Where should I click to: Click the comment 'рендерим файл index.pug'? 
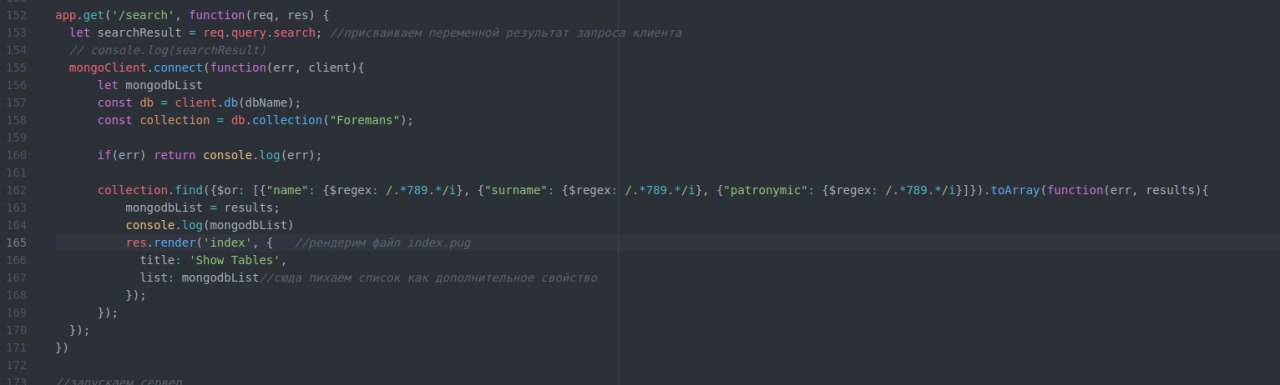[383, 243]
